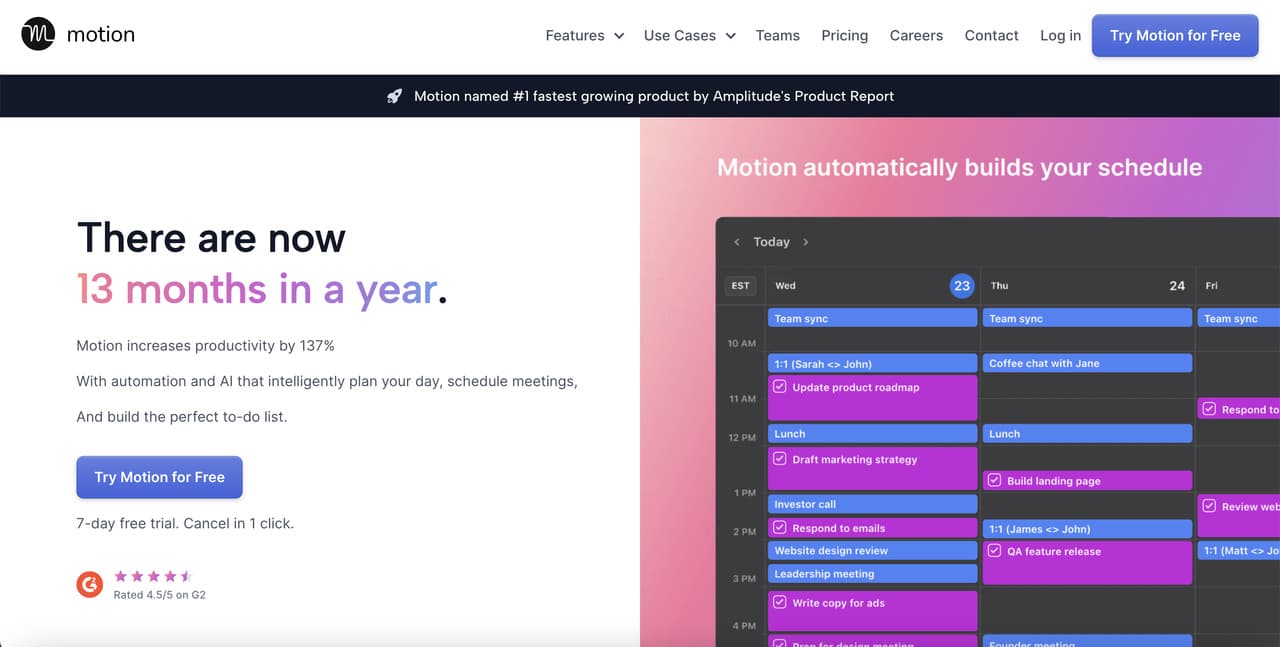
Task: Expand the Features dropdown menu
Action: click(x=585, y=35)
